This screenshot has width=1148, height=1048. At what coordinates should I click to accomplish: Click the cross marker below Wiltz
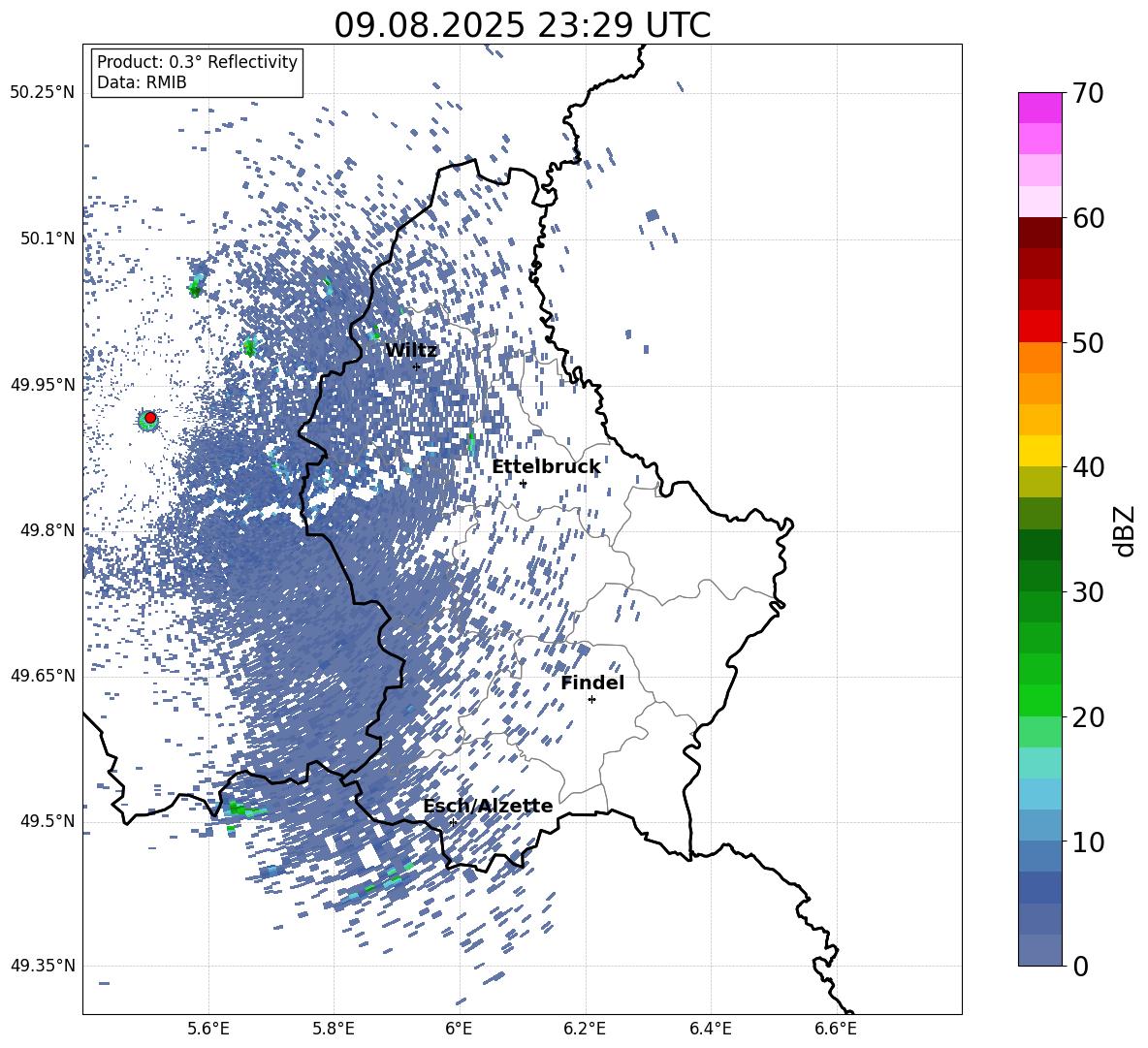(x=417, y=366)
